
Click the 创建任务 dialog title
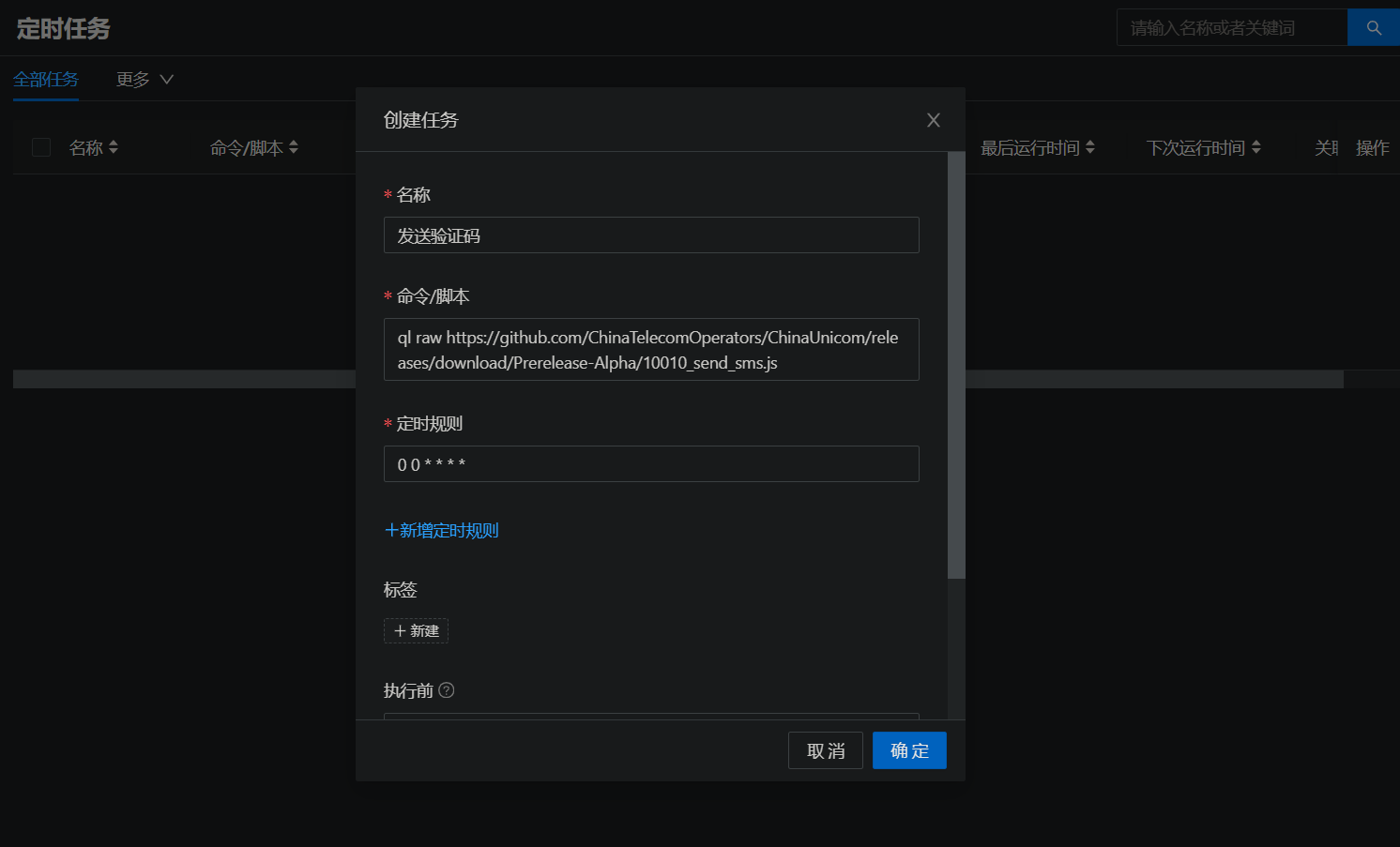coord(421,120)
